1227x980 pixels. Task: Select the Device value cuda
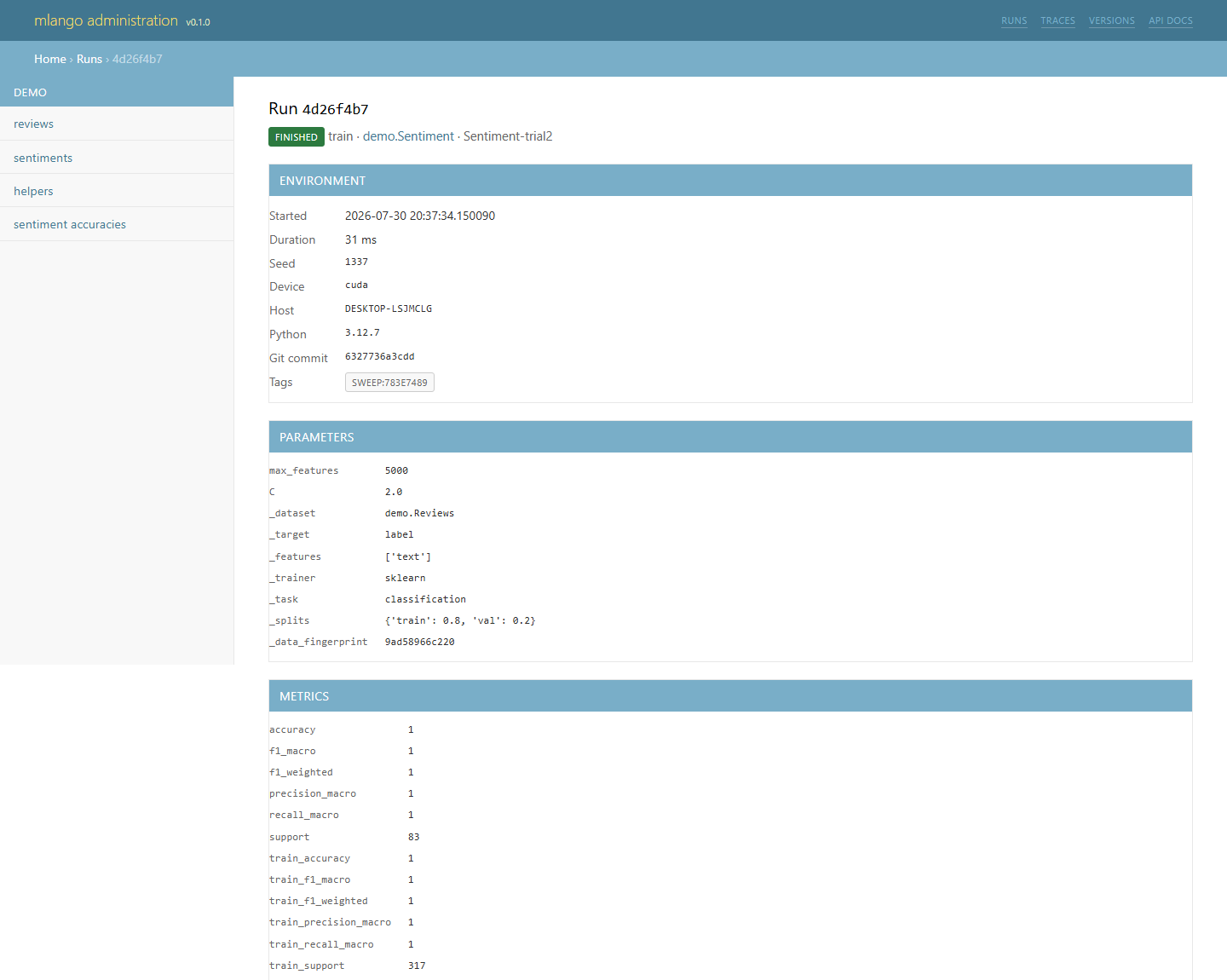point(356,285)
